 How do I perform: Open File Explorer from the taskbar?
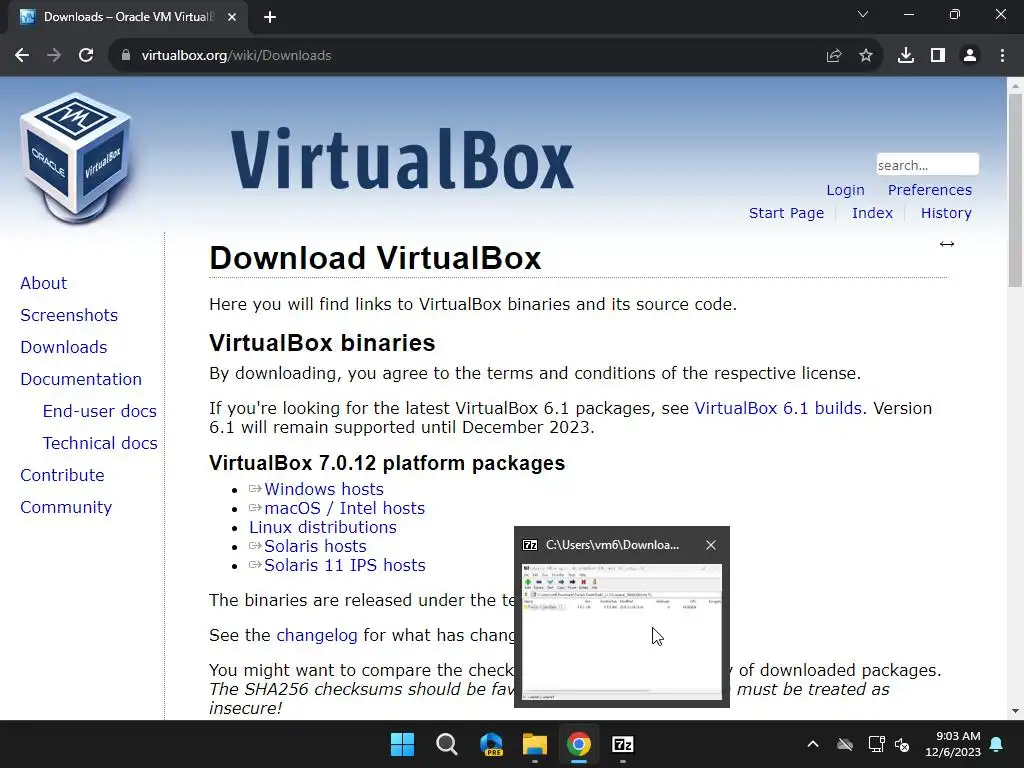535,744
